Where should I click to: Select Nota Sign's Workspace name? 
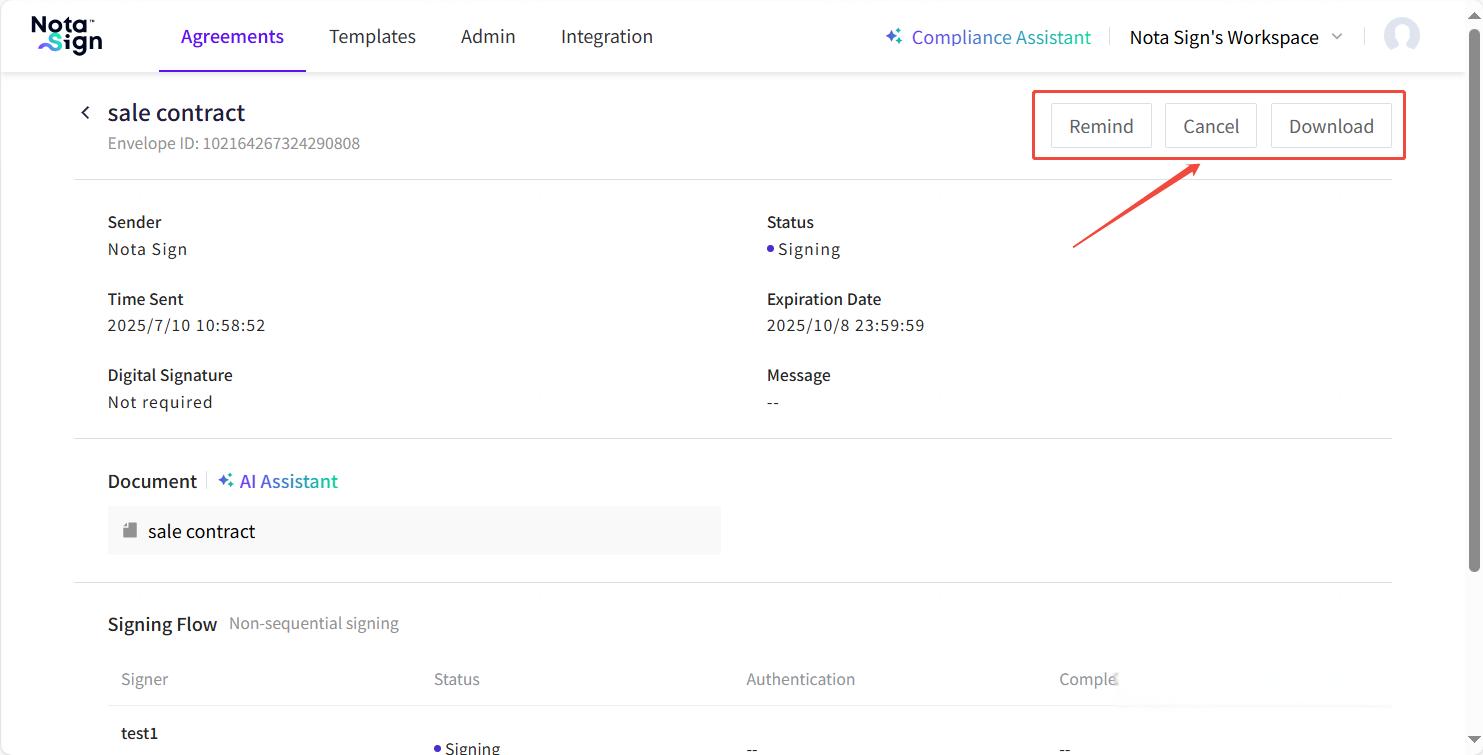coord(1223,37)
